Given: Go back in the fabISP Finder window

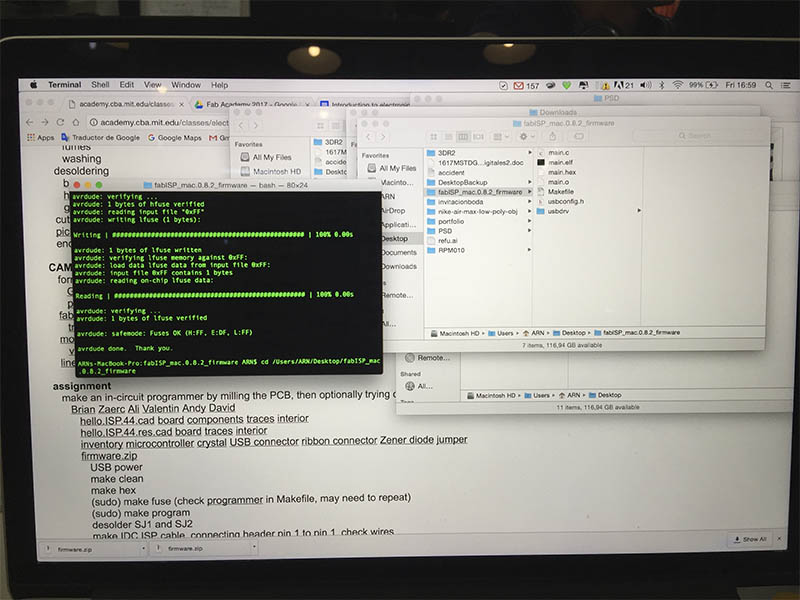Looking at the screenshot, I should tap(368, 137).
